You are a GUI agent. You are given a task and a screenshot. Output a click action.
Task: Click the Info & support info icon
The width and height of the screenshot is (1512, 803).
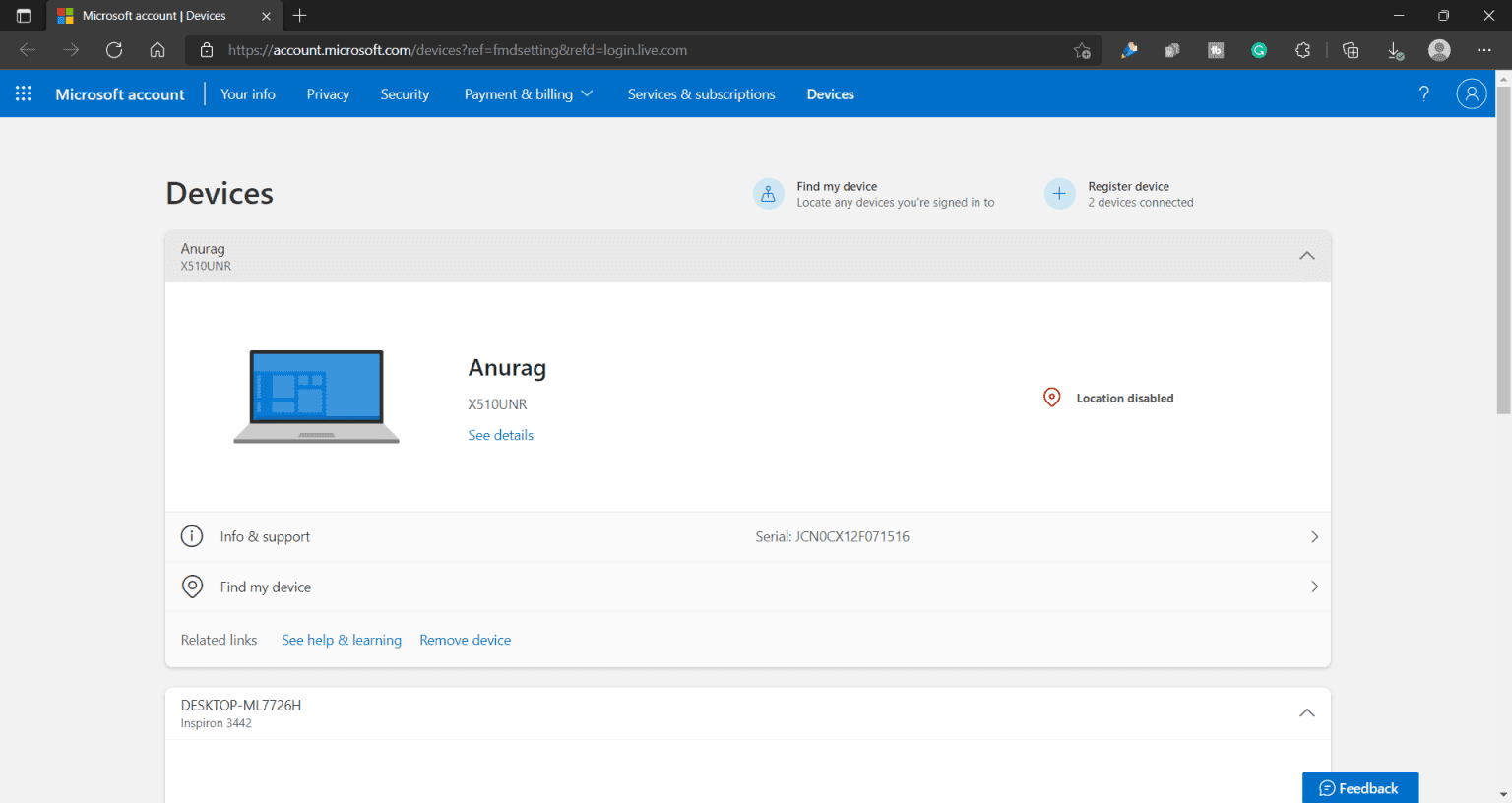(192, 536)
